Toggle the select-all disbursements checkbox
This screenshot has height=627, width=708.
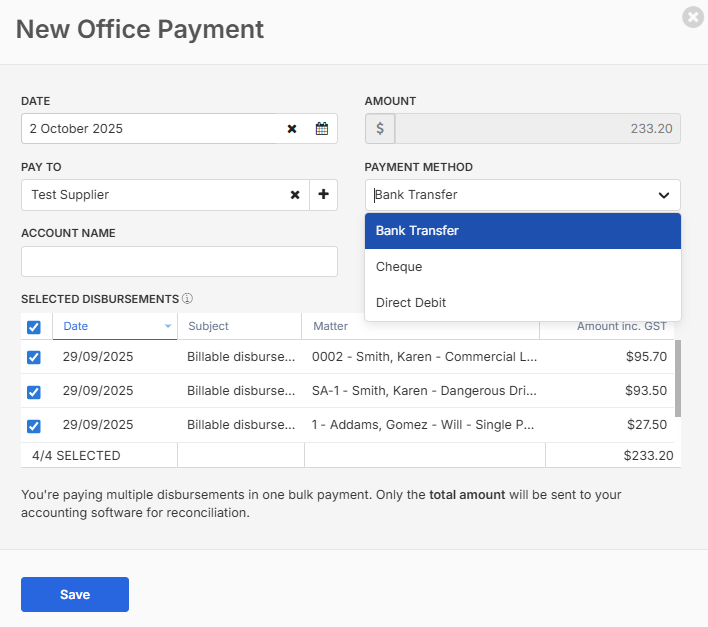pyautogui.click(x=34, y=327)
